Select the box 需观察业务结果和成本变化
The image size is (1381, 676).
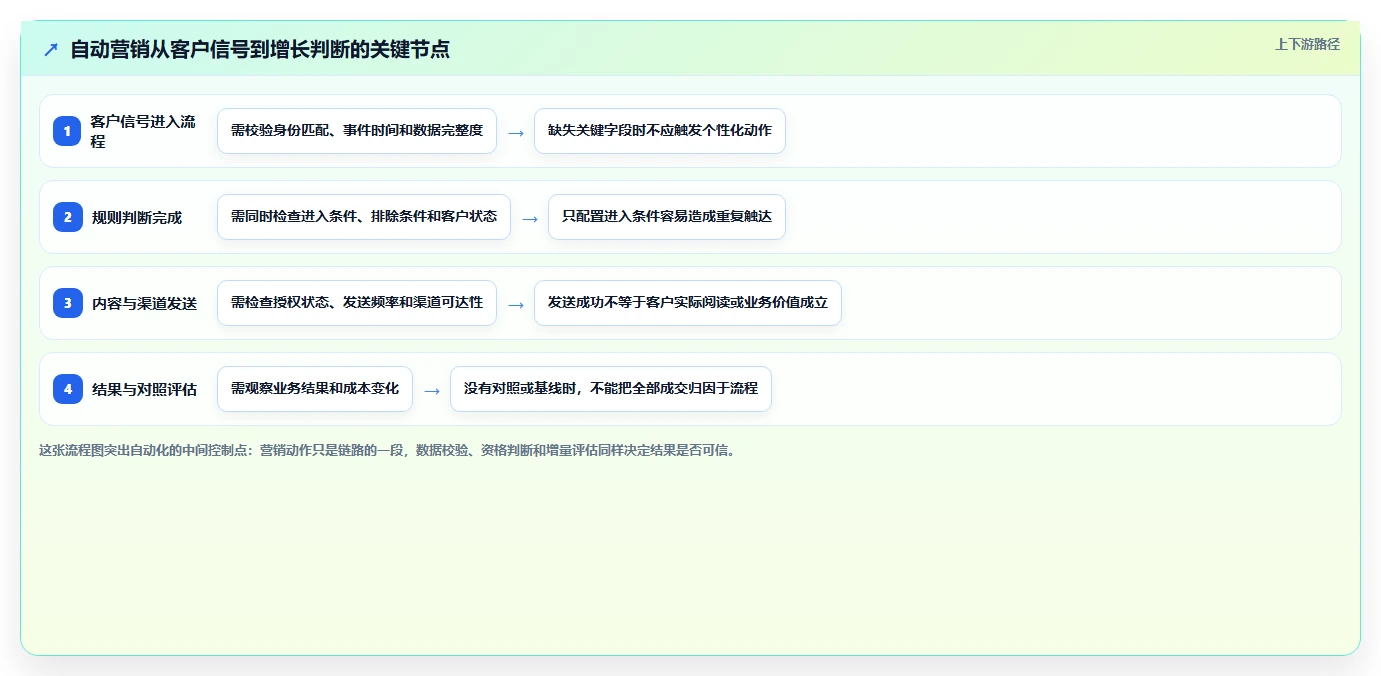coord(315,389)
